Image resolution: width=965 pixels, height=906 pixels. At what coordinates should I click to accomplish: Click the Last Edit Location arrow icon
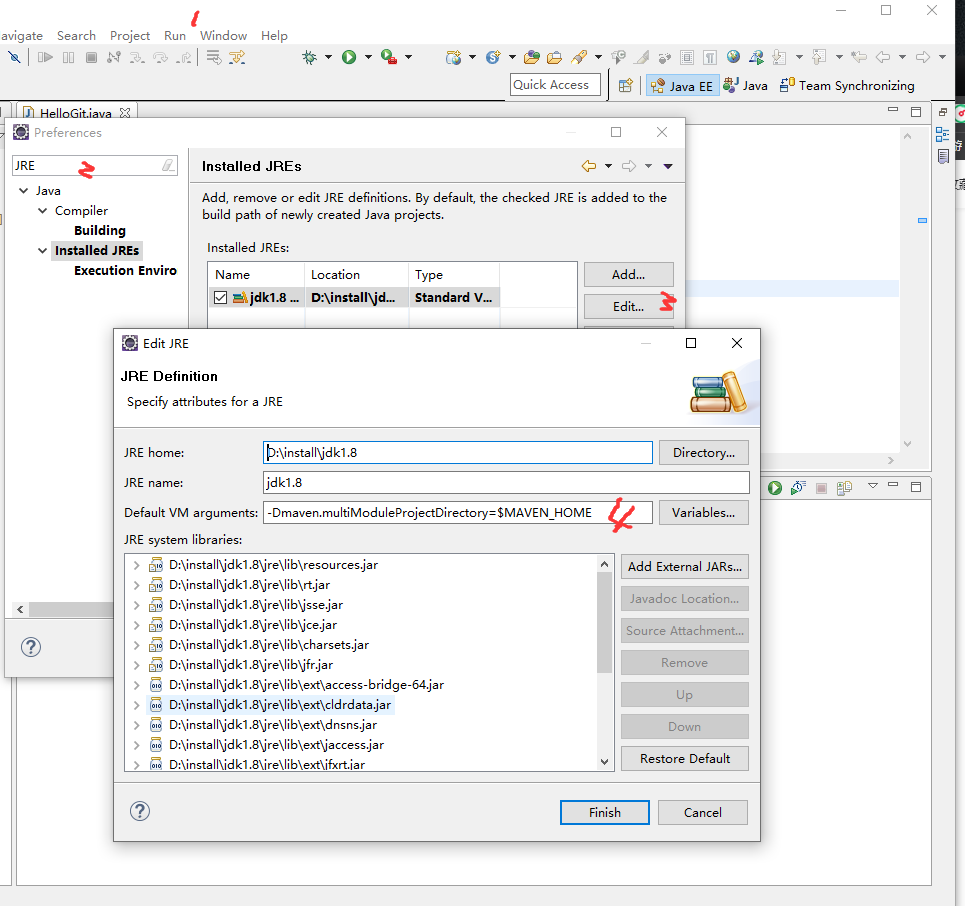click(859, 57)
